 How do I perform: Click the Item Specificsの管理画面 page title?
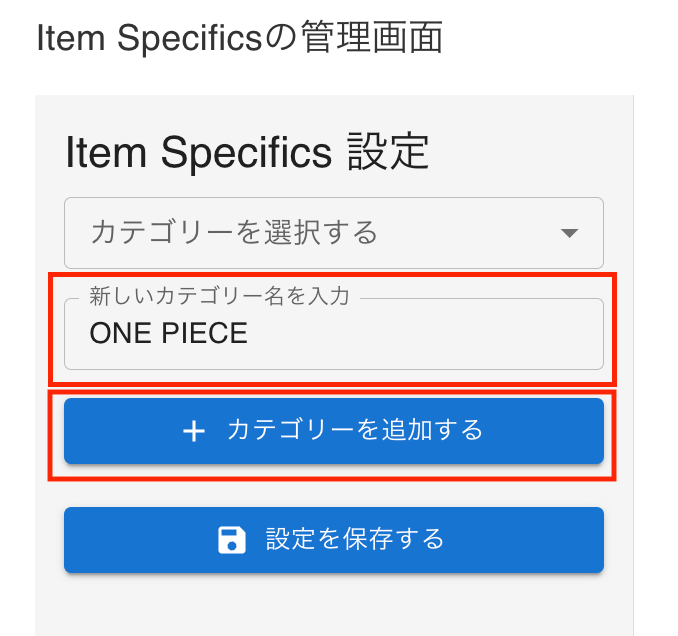point(239,39)
